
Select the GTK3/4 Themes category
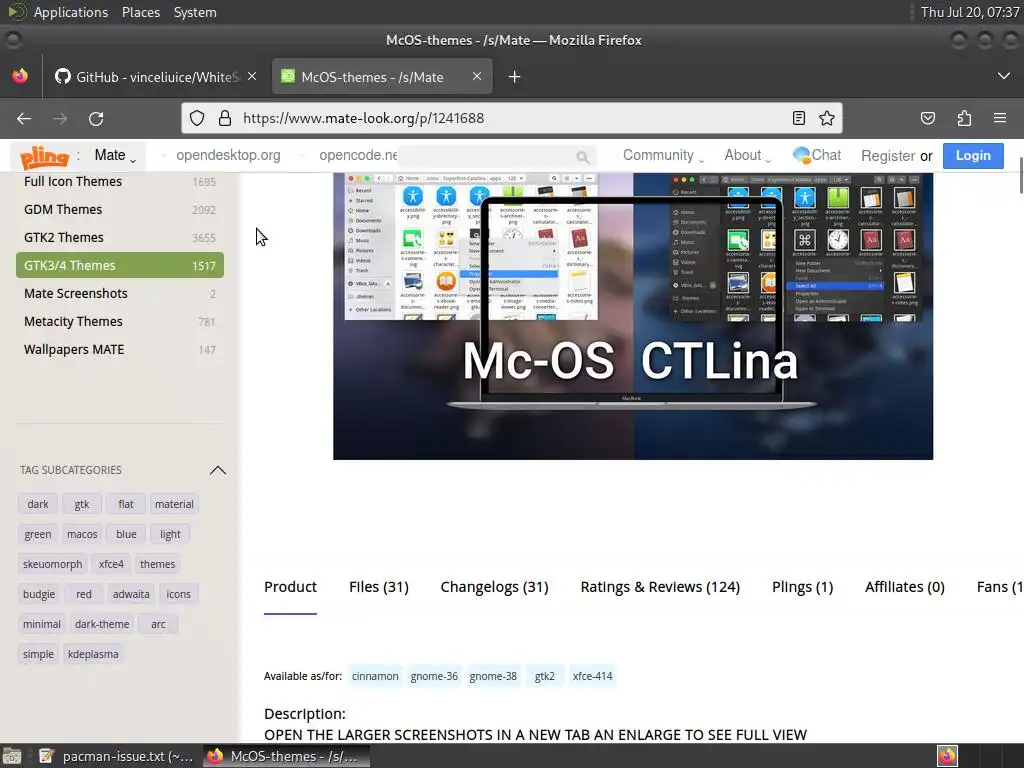120,265
